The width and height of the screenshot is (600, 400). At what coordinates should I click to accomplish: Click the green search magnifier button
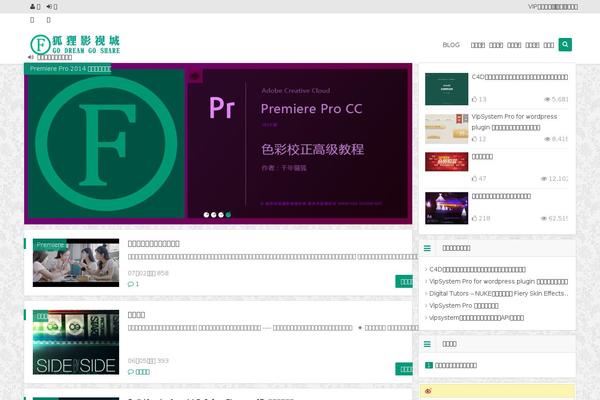coord(565,44)
